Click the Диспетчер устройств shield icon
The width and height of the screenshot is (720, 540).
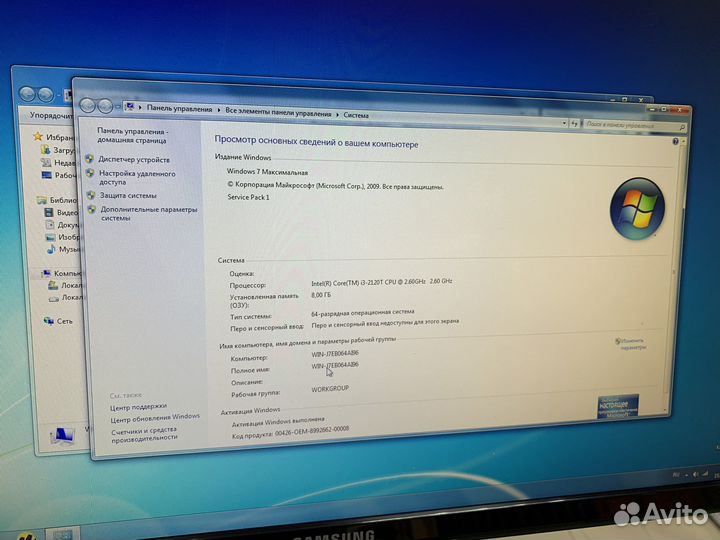[x=90, y=159]
